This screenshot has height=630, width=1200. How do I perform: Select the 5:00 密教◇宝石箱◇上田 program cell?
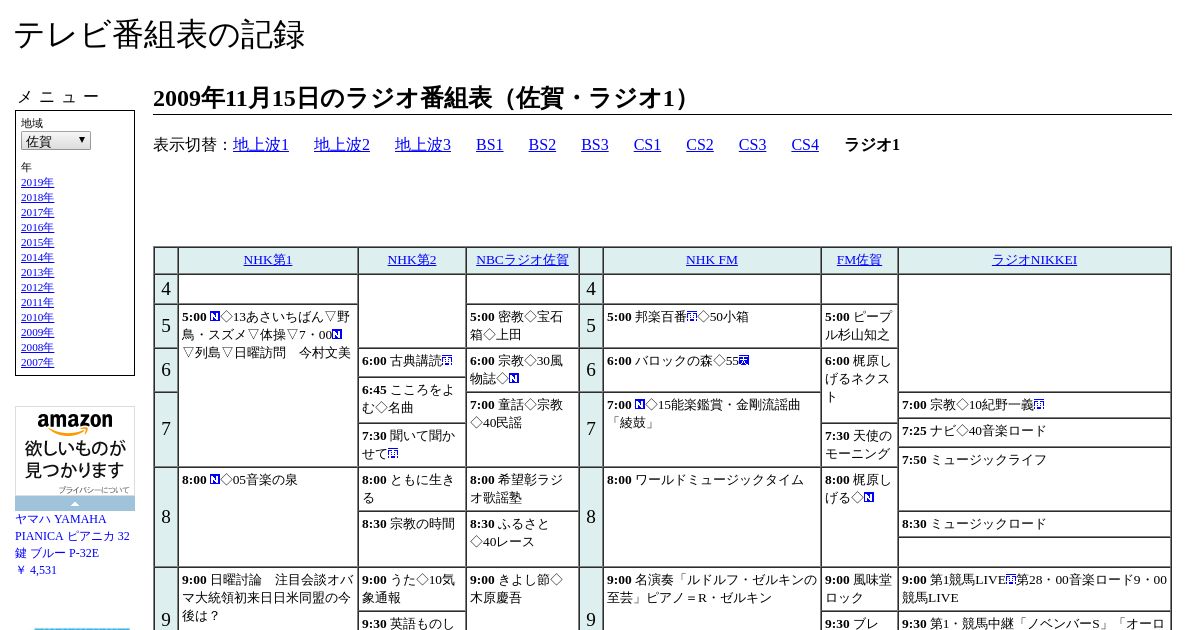522,326
